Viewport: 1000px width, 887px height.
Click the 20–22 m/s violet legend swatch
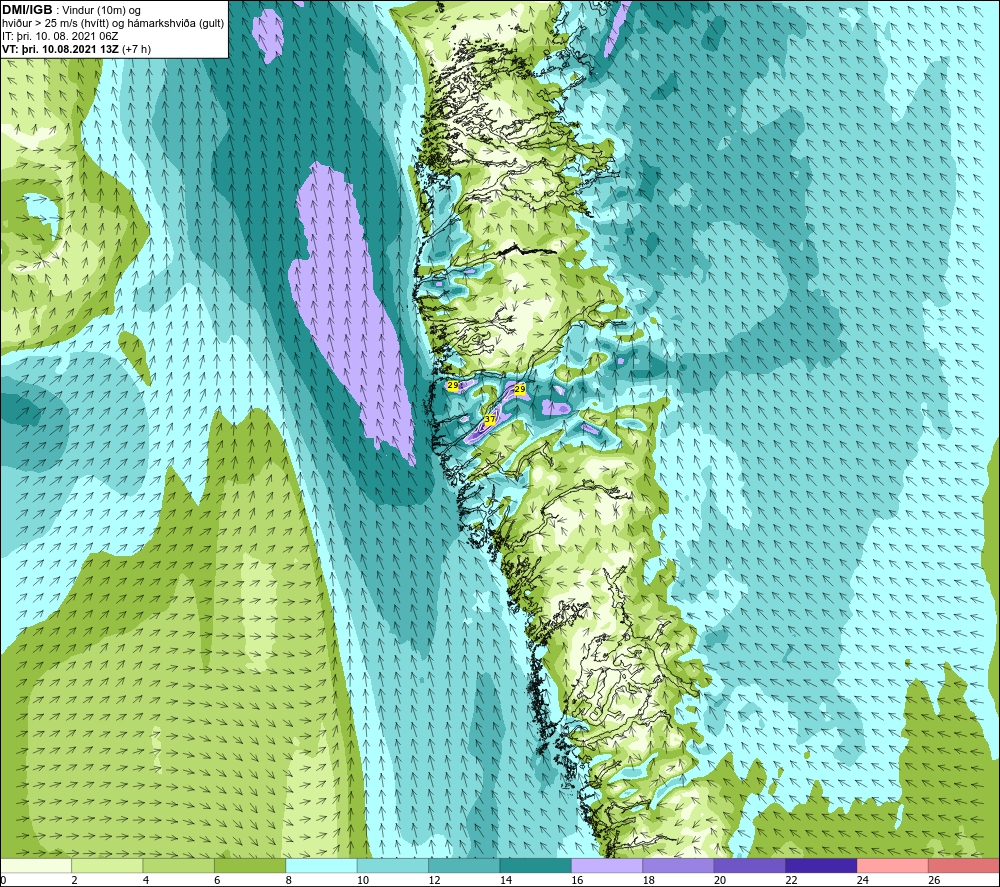pos(750,865)
